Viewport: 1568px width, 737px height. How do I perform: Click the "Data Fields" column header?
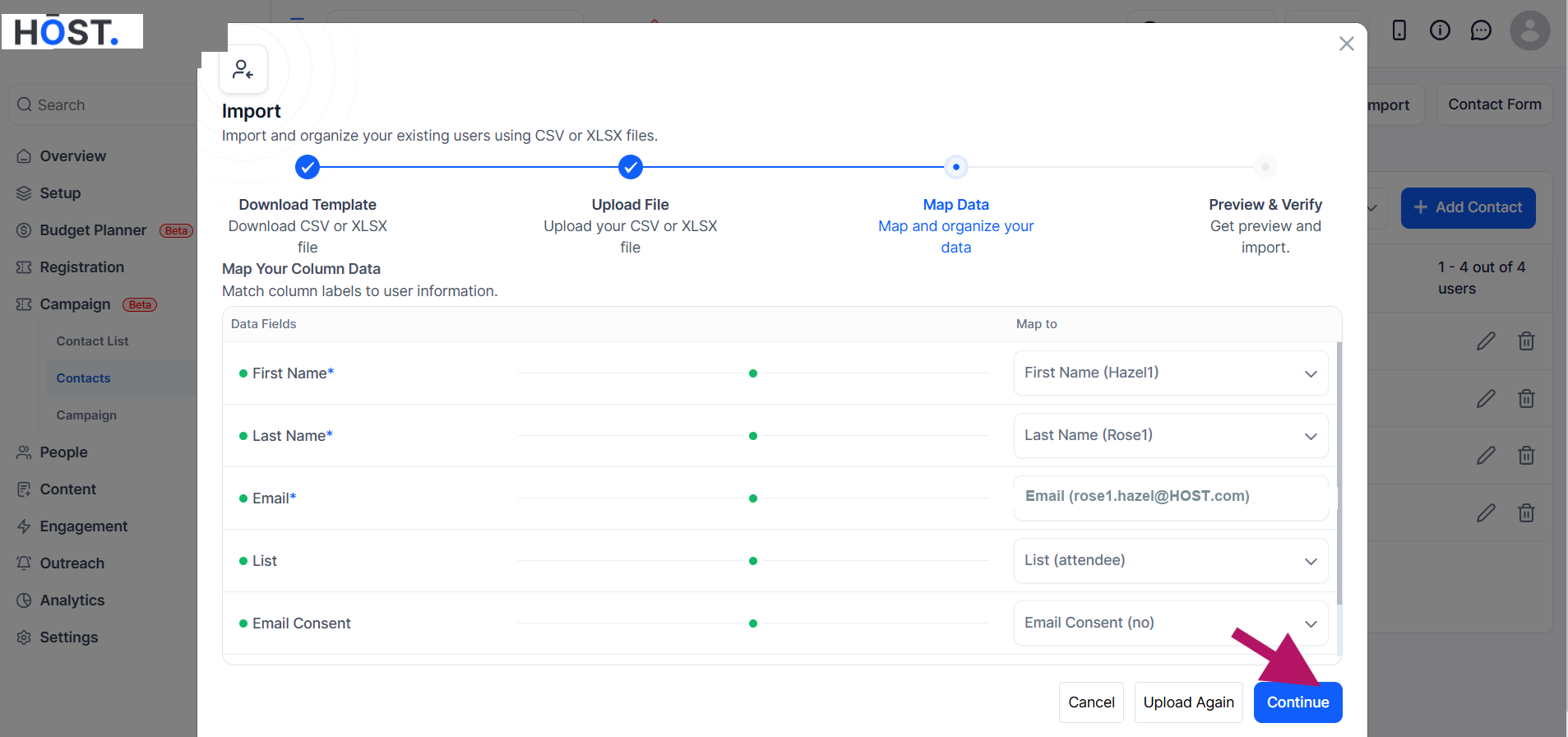tap(263, 324)
